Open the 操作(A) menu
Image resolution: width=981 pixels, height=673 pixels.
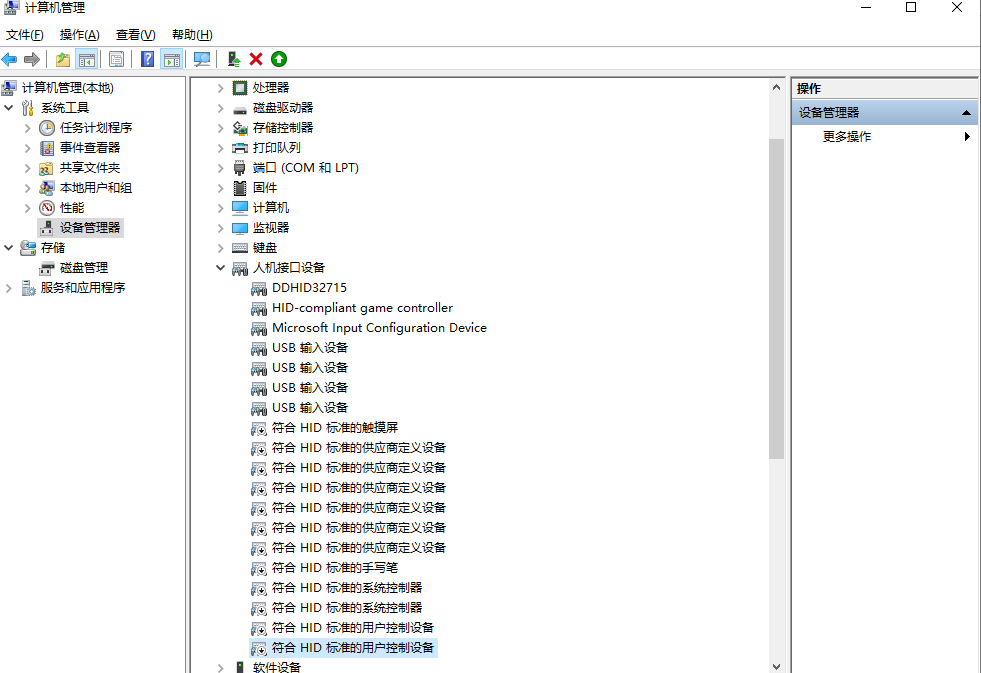[79, 35]
